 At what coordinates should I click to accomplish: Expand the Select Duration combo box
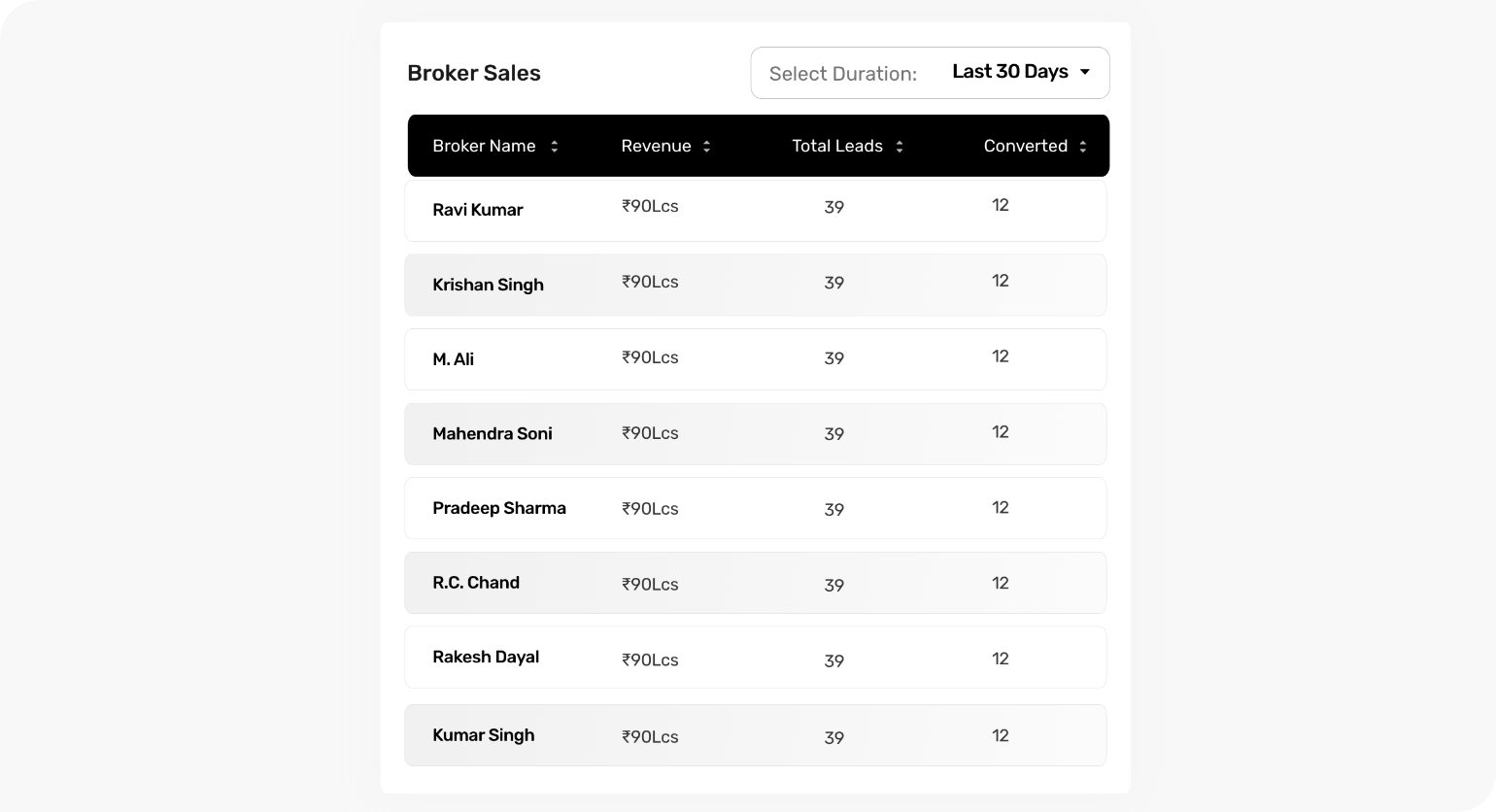pos(931,73)
